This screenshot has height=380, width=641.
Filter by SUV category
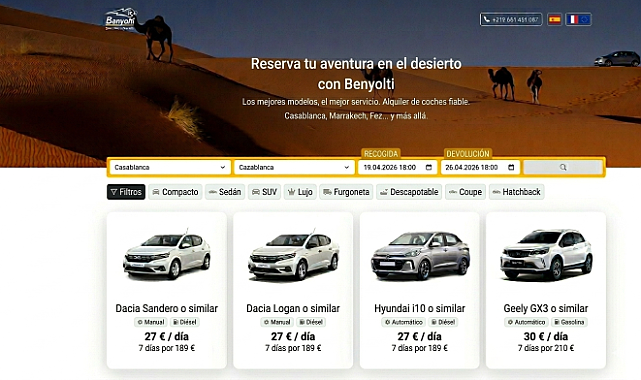tap(264, 192)
